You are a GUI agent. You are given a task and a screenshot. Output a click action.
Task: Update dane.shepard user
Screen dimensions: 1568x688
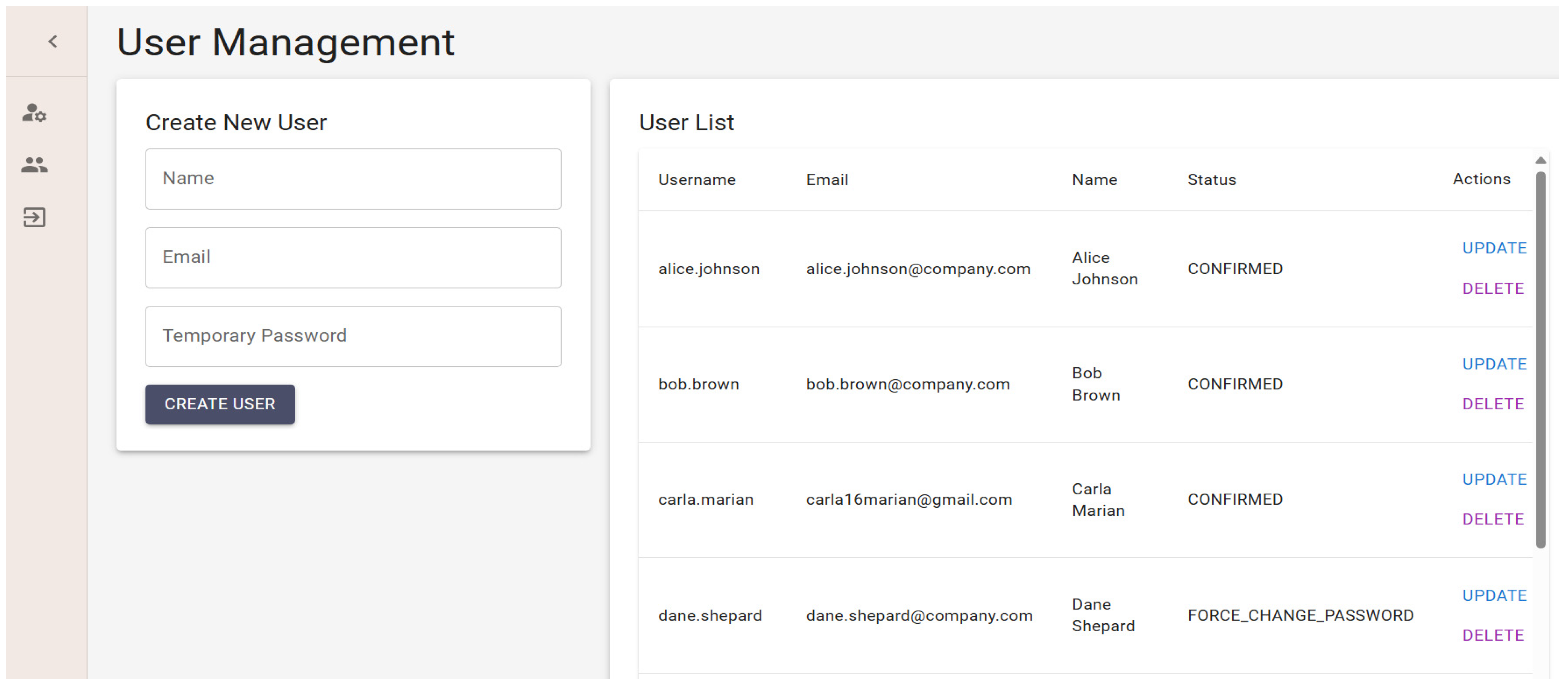click(1494, 595)
